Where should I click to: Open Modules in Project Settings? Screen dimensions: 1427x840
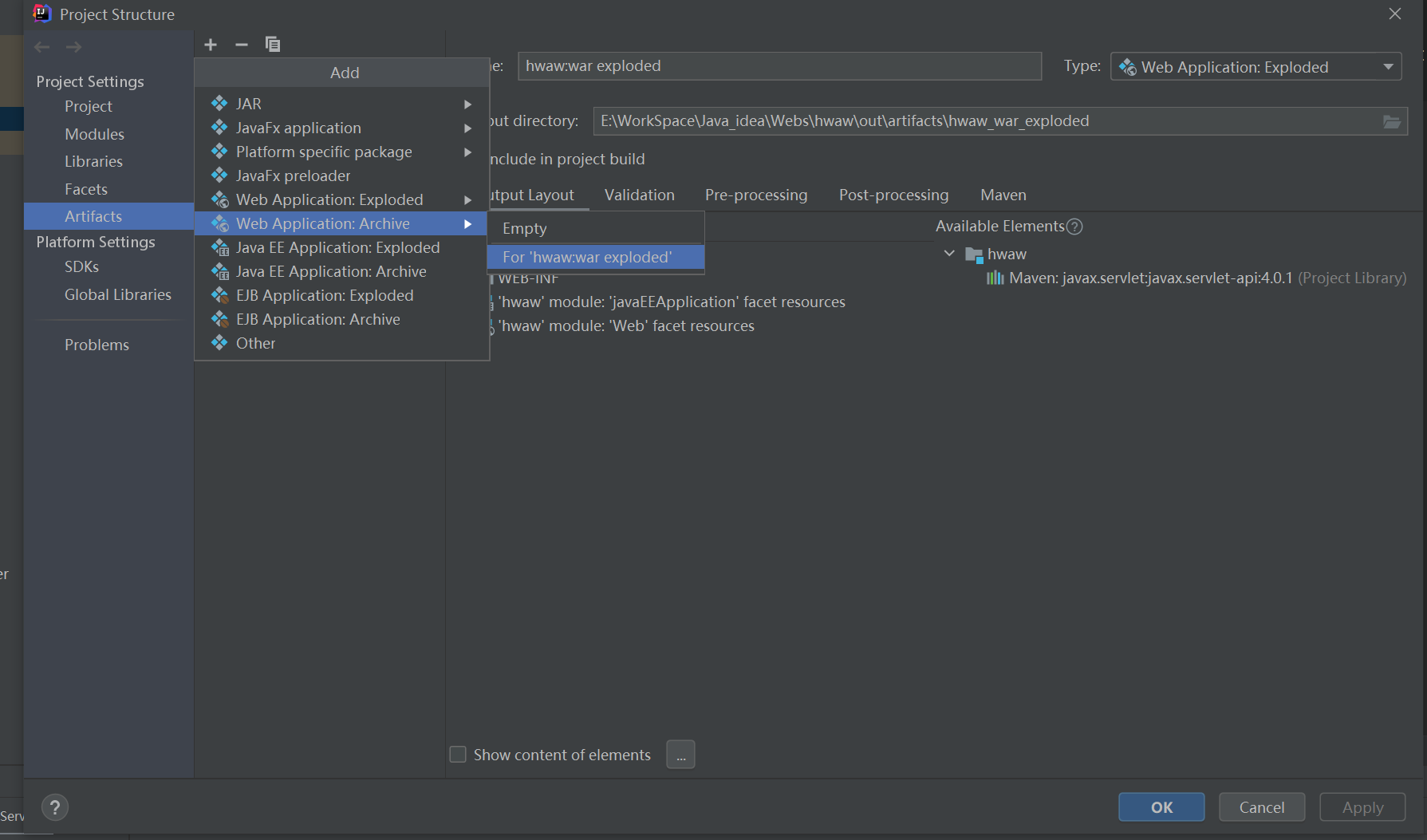[94, 134]
